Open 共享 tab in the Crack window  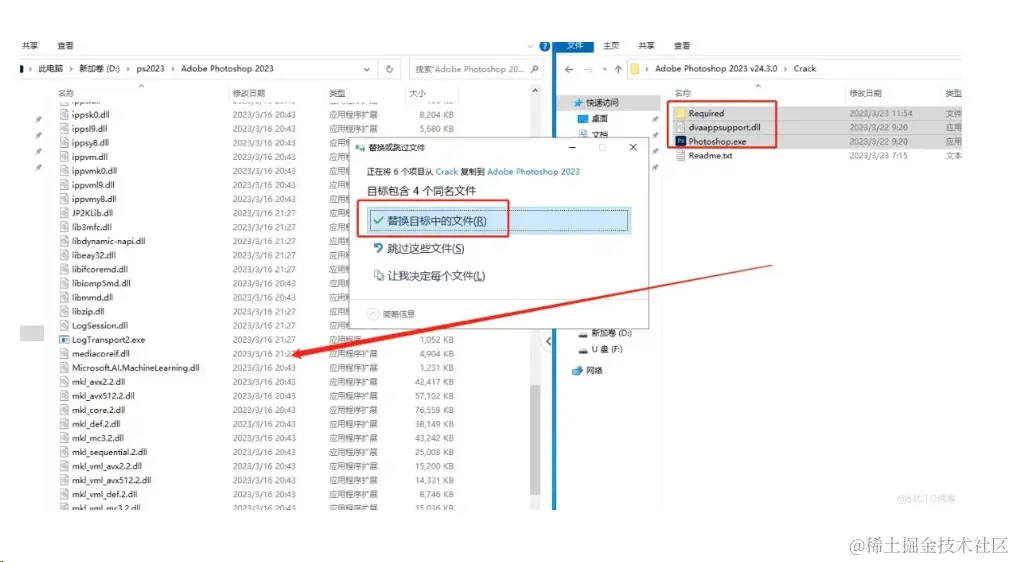point(646,45)
